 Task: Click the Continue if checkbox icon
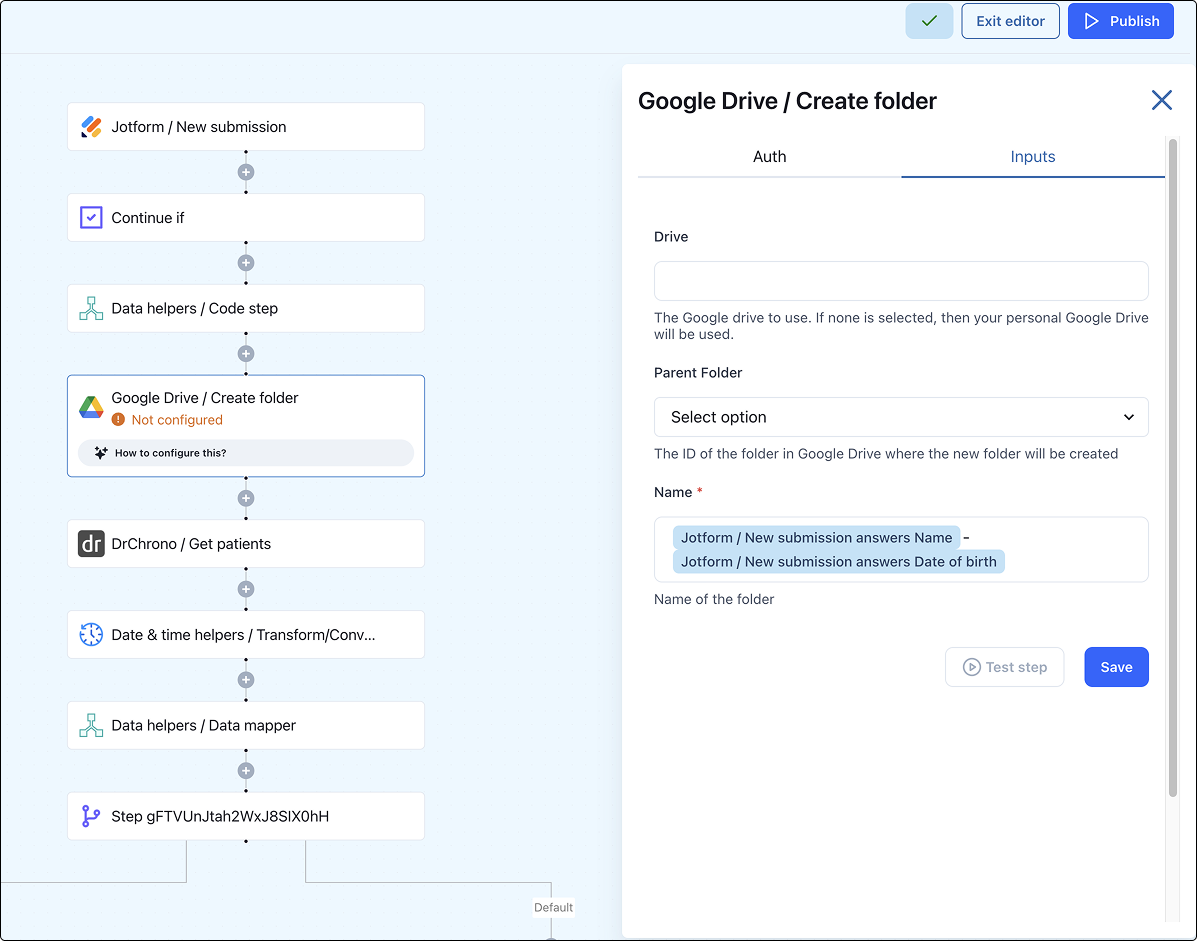[x=92, y=218]
